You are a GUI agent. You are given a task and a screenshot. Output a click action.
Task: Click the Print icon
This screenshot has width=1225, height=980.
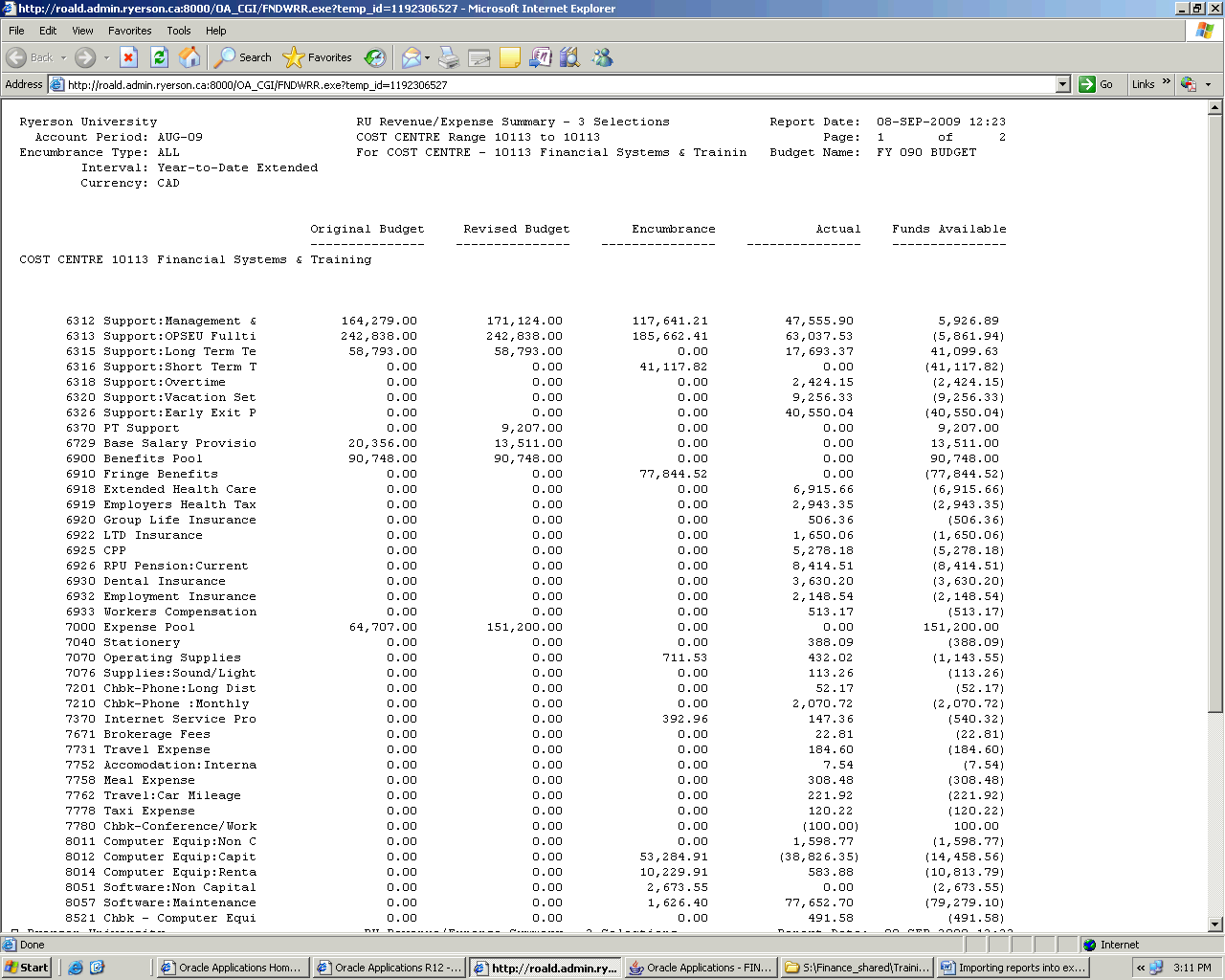pos(449,57)
